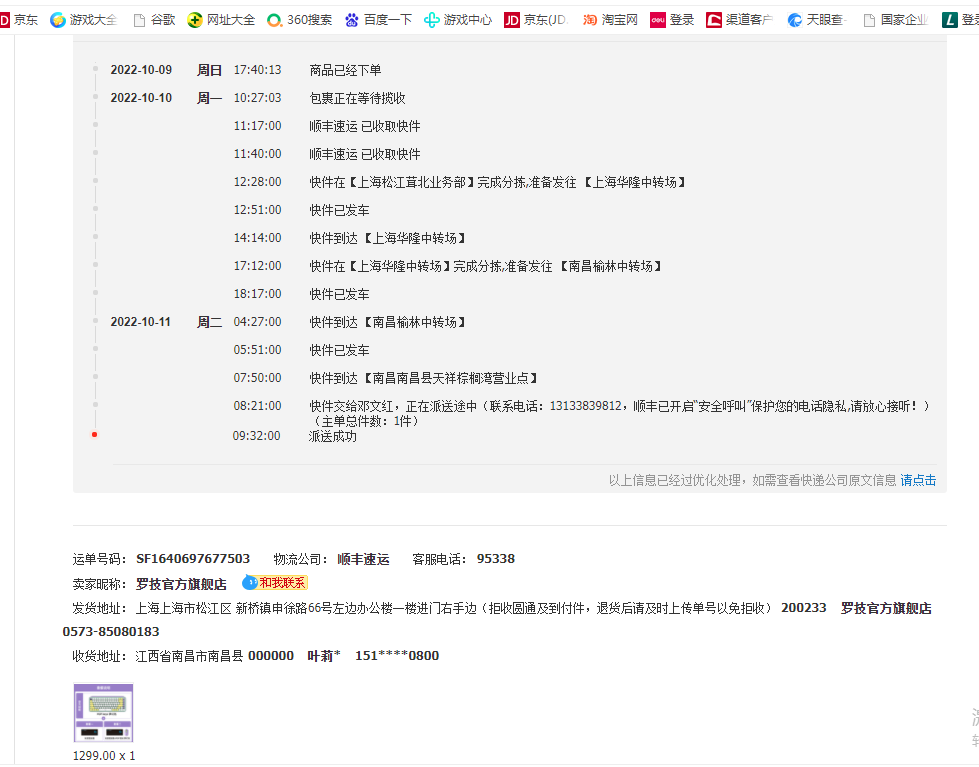Select the customer service number 95338
Screen dimensions: 979x767
coord(496,558)
